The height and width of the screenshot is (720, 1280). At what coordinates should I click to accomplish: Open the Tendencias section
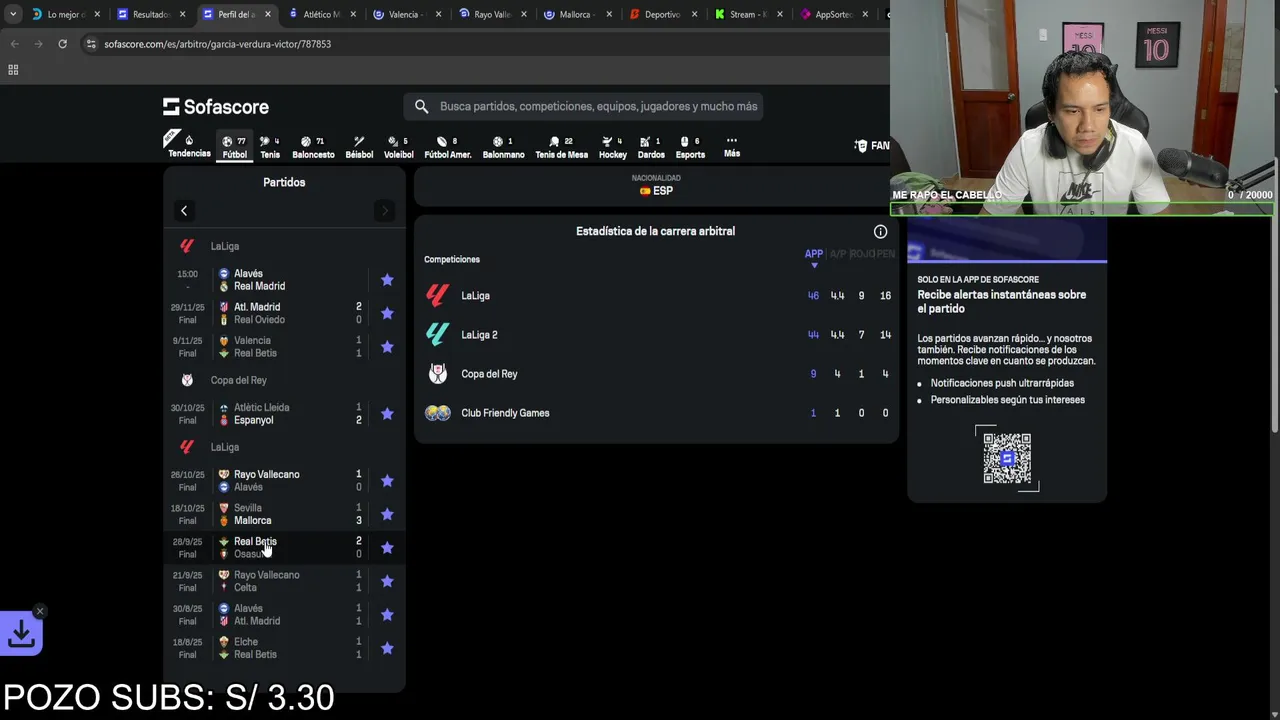(189, 146)
